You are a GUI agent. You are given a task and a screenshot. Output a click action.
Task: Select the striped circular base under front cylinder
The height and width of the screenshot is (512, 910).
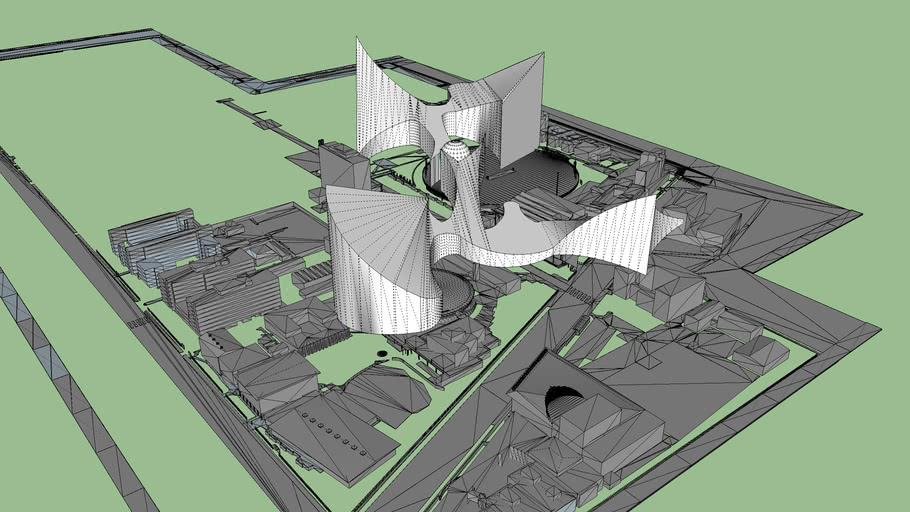click(x=455, y=298)
